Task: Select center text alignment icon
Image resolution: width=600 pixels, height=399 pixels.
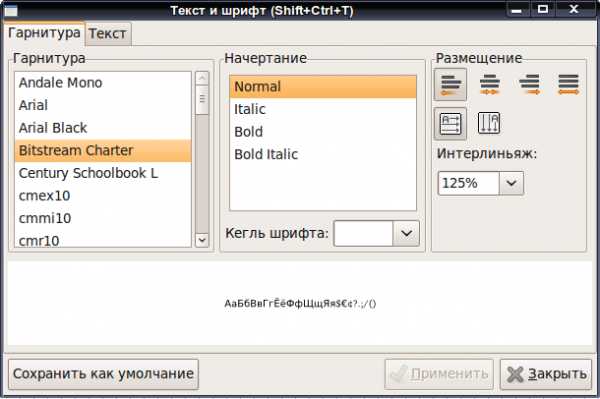Action: coord(490,84)
